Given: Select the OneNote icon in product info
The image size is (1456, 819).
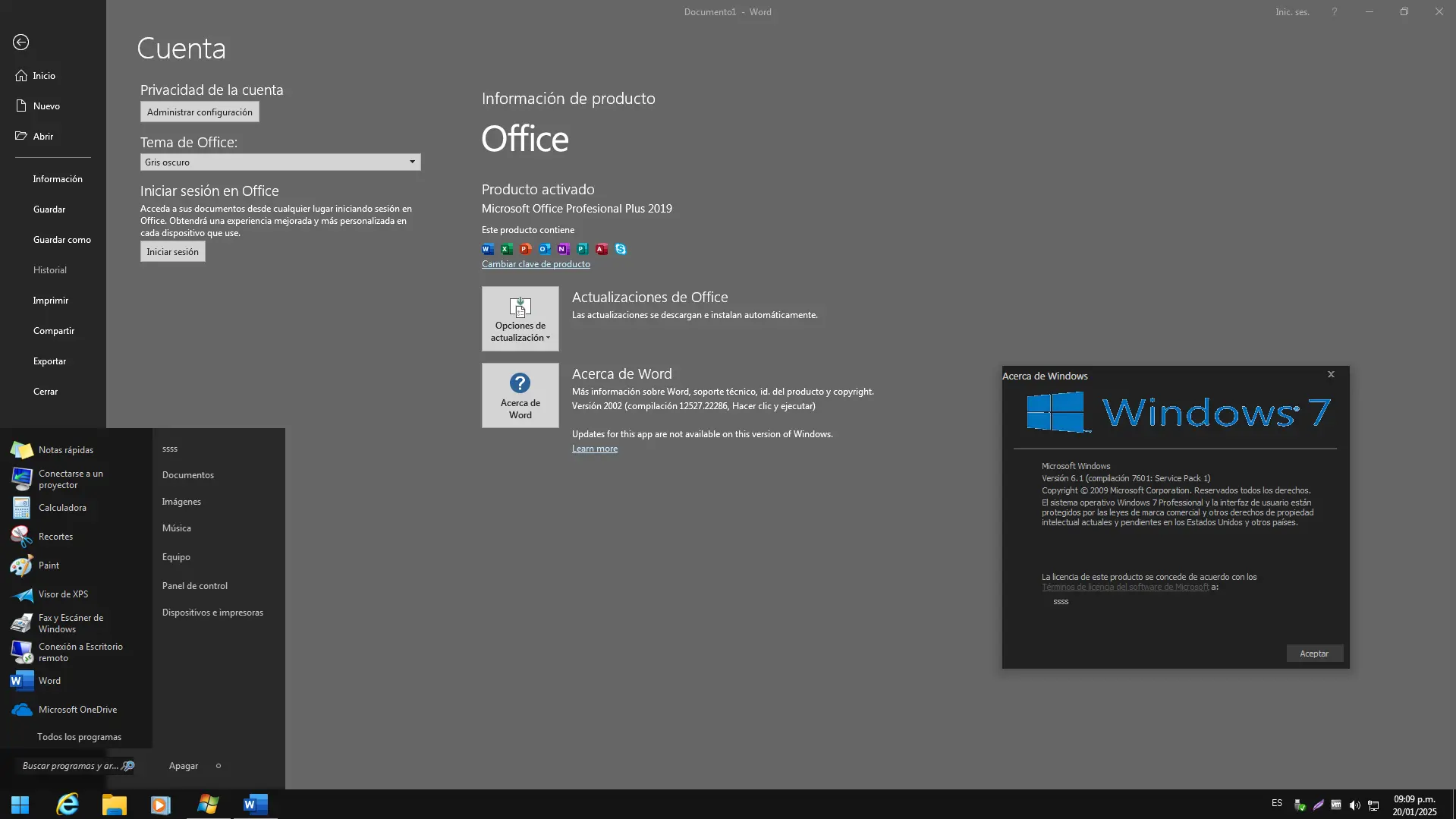Looking at the screenshot, I should pos(563,249).
